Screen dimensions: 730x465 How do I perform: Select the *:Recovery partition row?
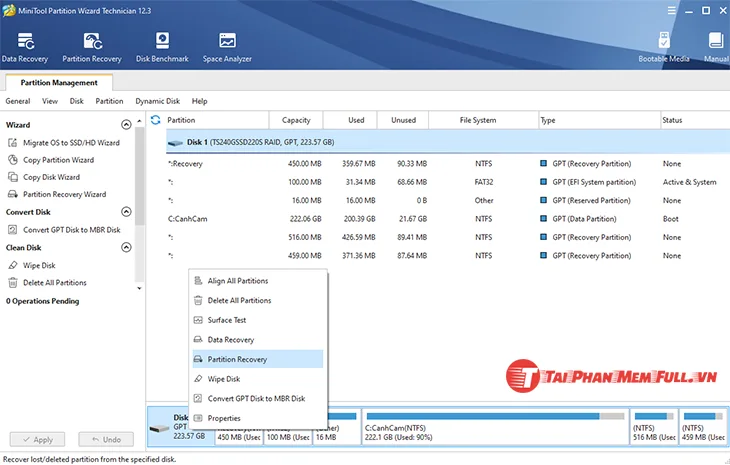click(447, 164)
